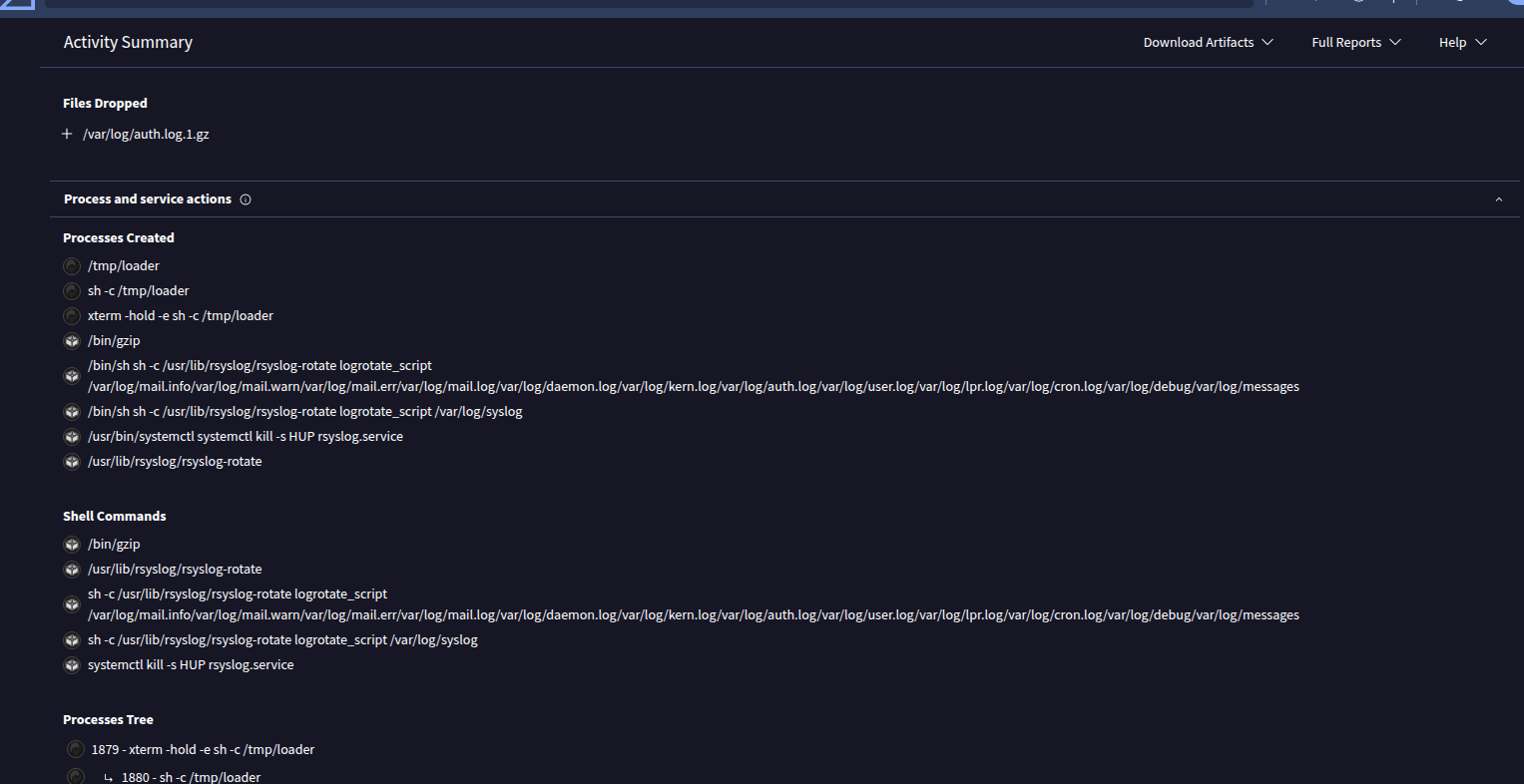Select the Activity Summary header
Screen dimensions: 1524x784
click(x=128, y=42)
